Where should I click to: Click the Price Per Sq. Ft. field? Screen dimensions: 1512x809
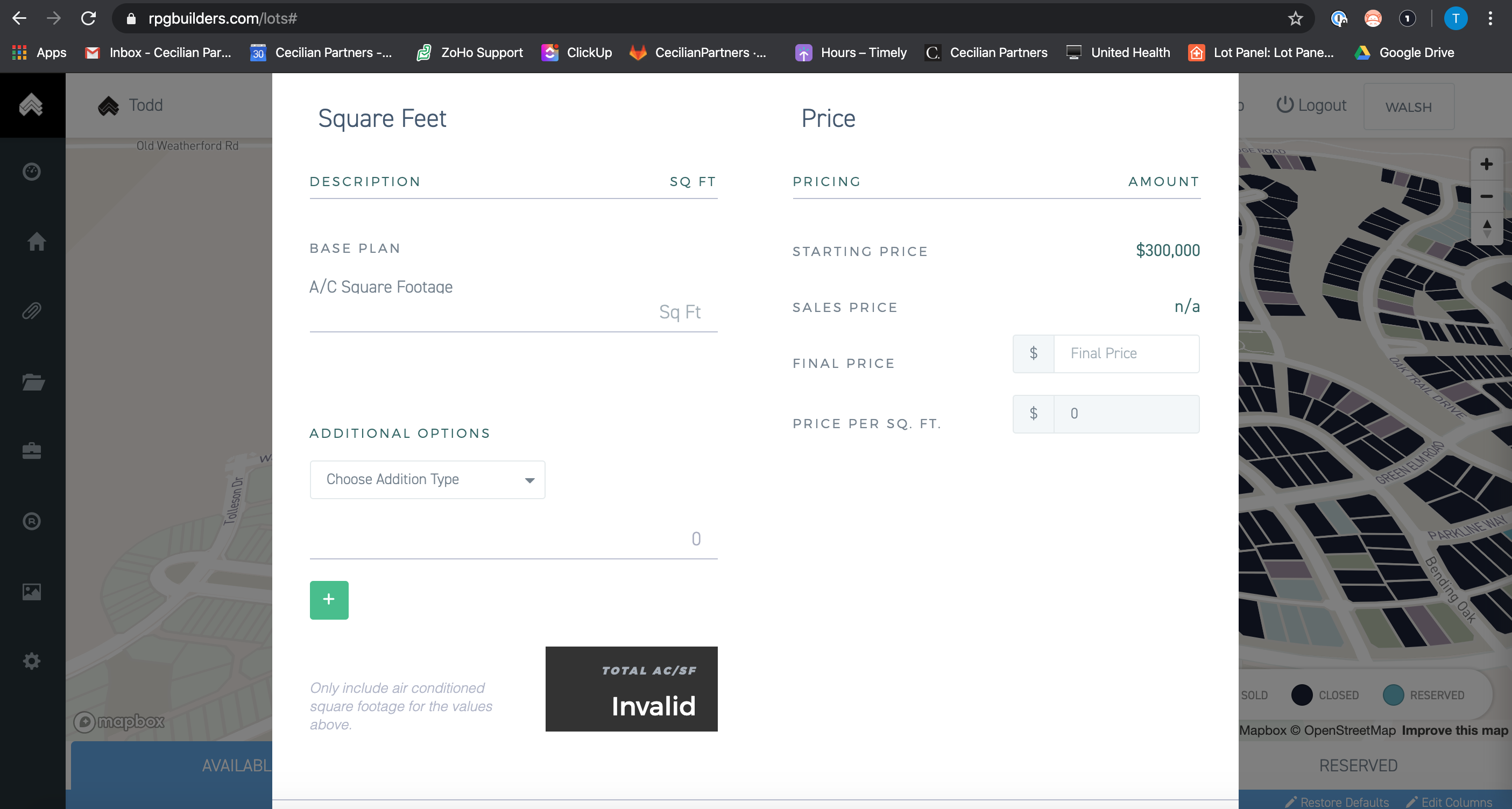click(1125, 414)
